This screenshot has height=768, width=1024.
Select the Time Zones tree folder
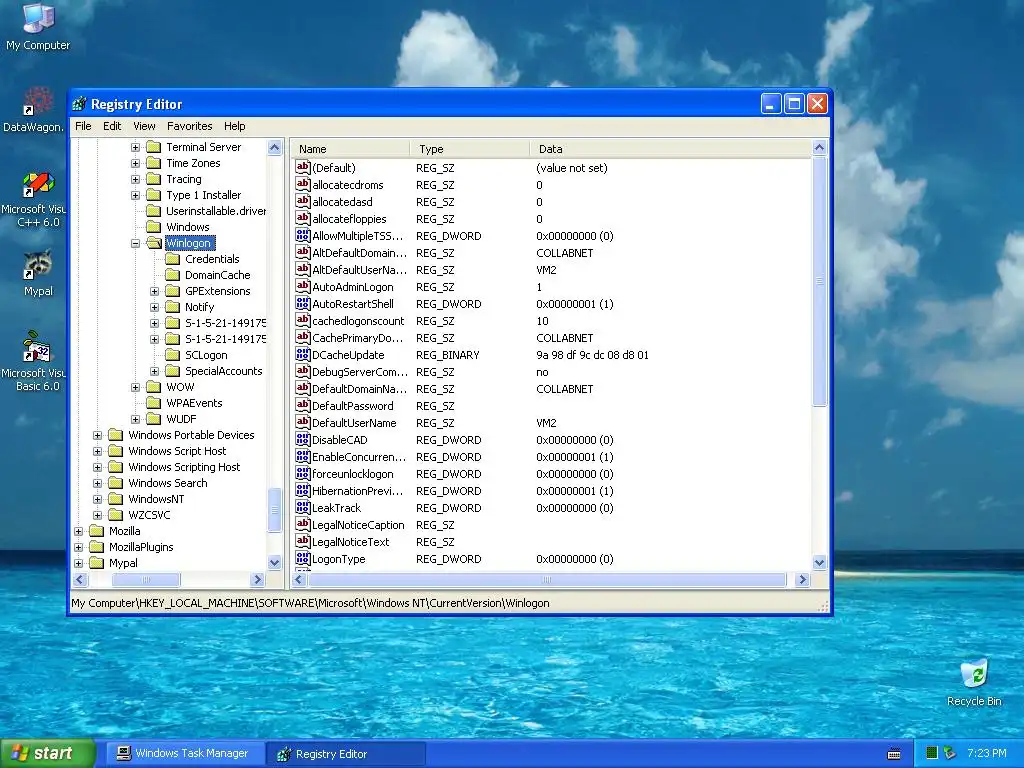click(193, 163)
